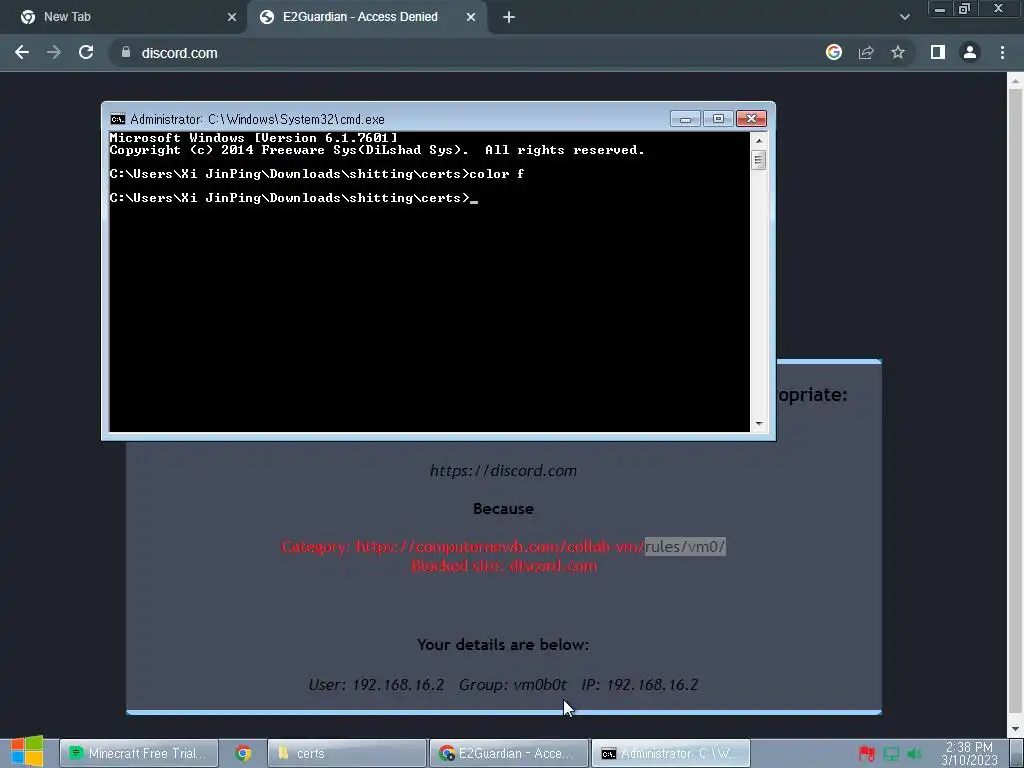
Task: Close the E2Guardian Access Denied tab
Action: tap(471, 17)
